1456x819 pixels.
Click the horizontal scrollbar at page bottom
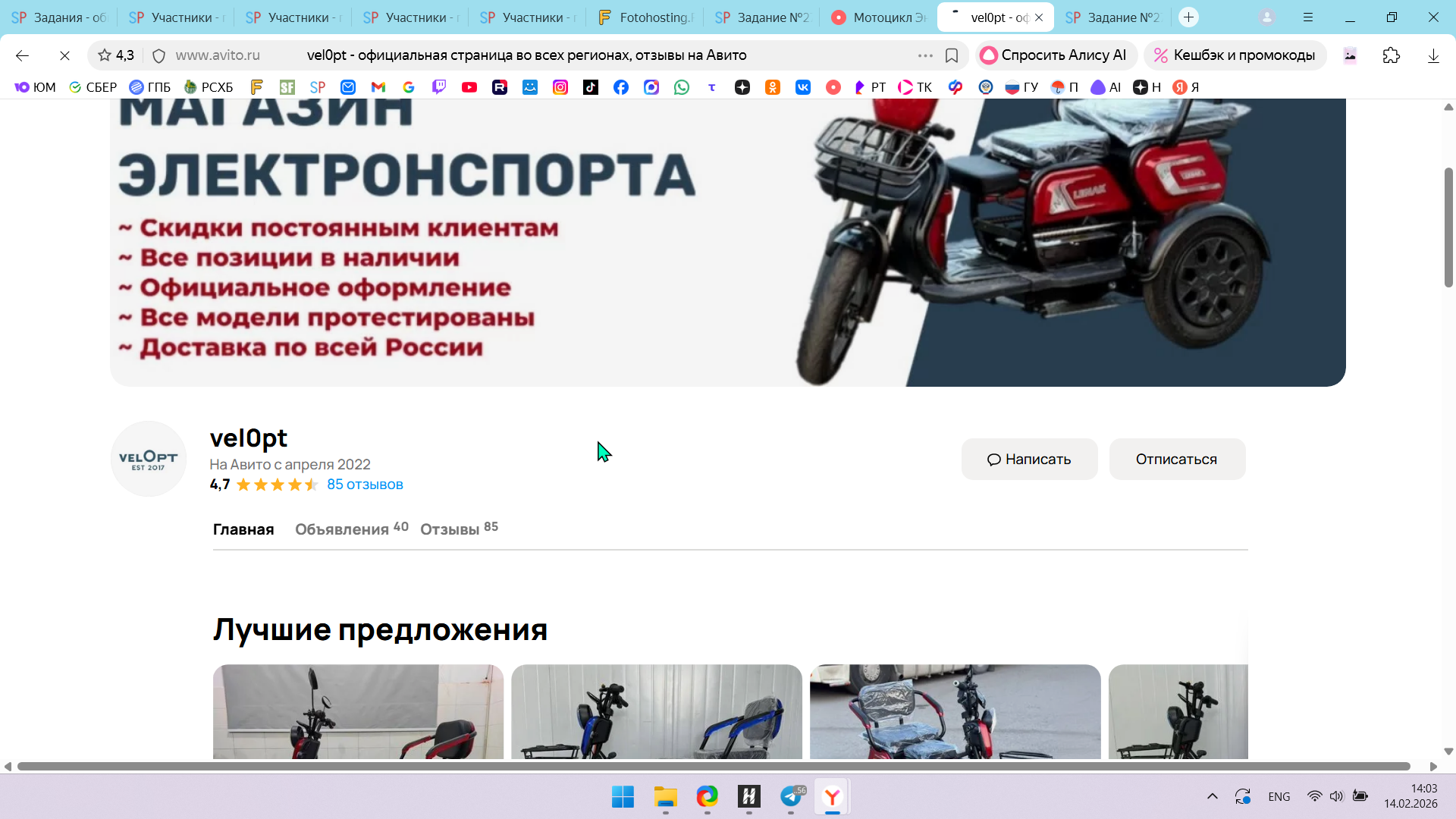click(713, 767)
